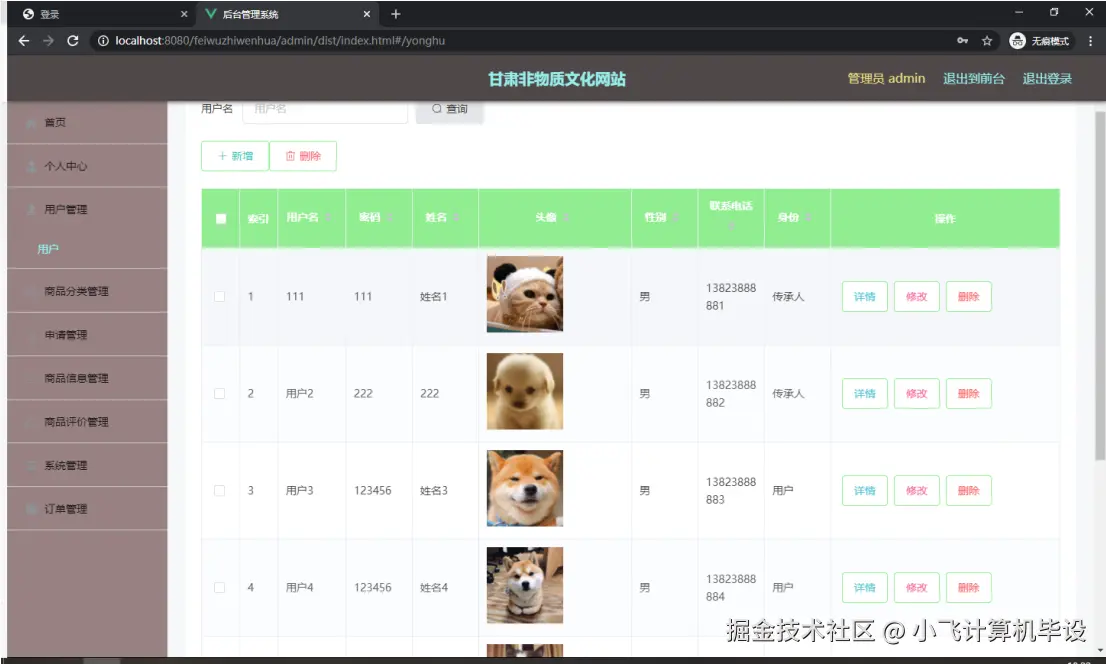
Task: Open 详情 for row 用户4
Action: click(865, 587)
